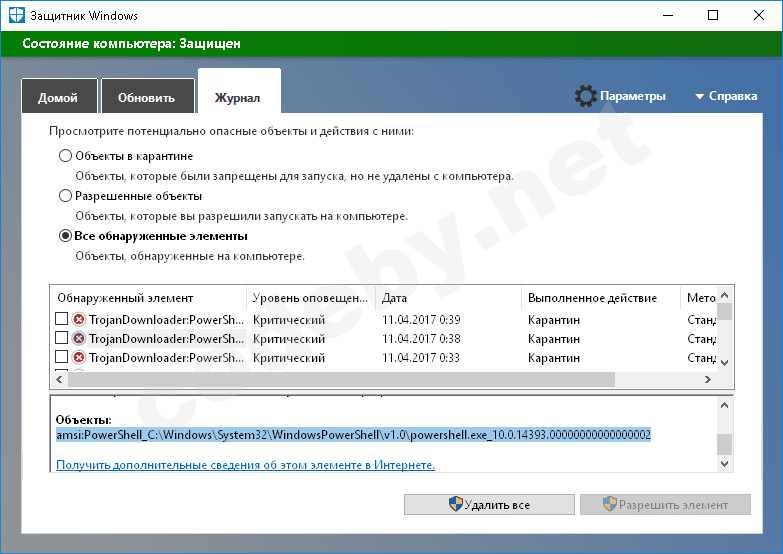
Task: Click list horizontal scroll right arrow
Action: click(708, 380)
